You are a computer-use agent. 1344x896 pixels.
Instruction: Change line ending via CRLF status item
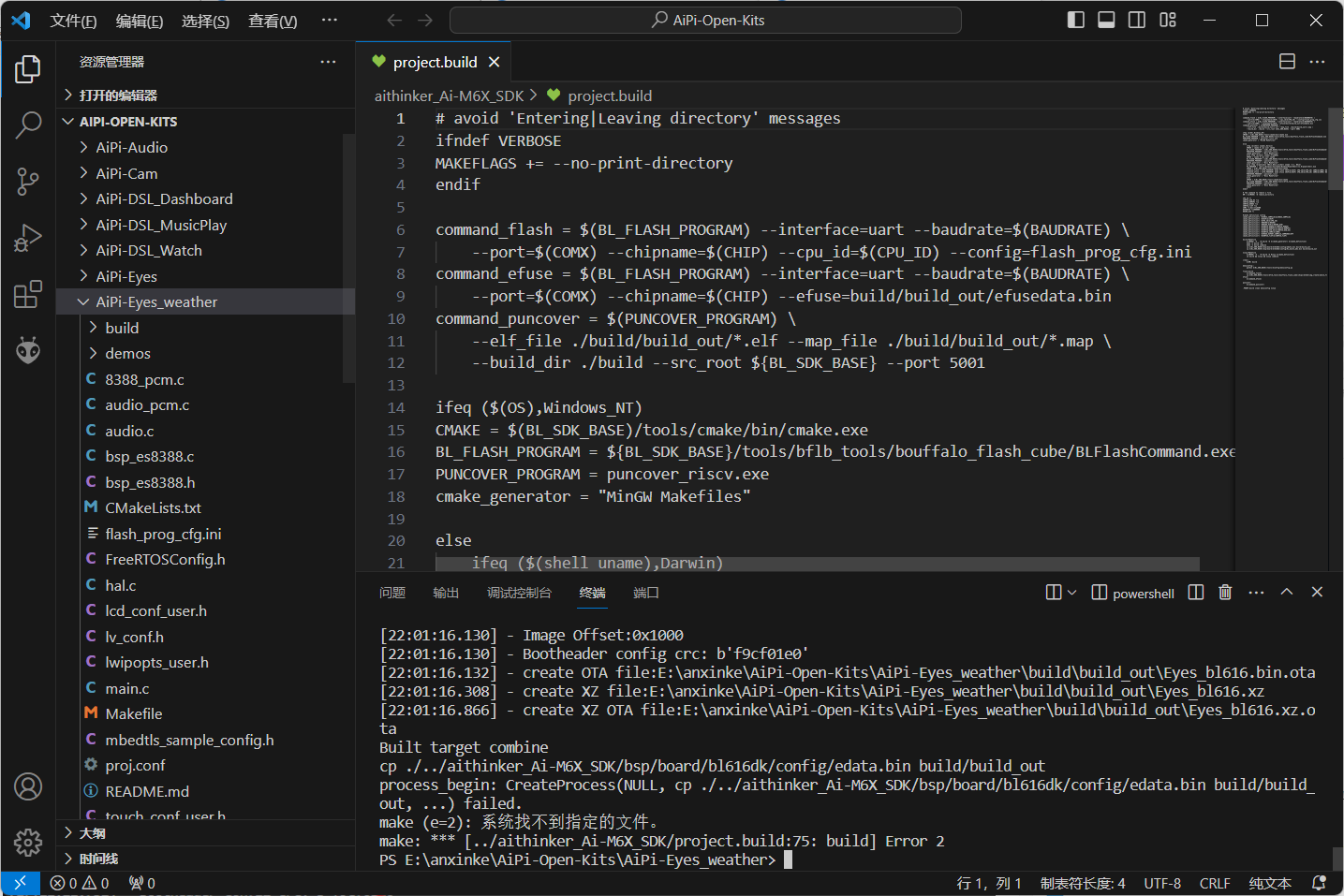(x=1215, y=883)
